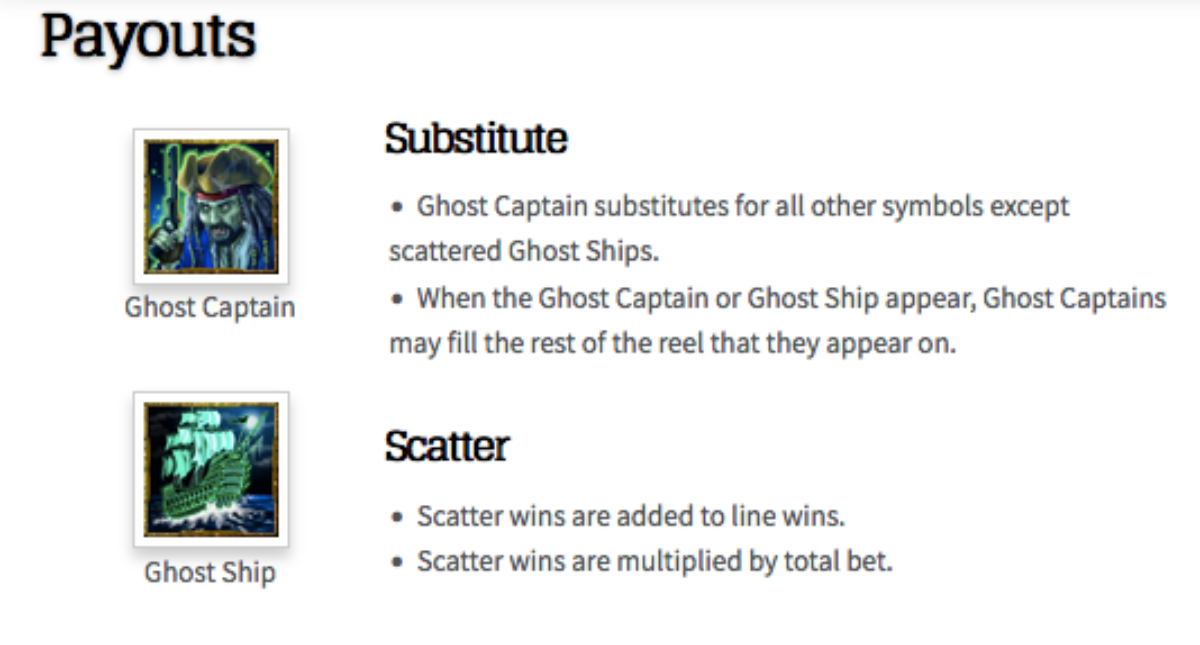Viewport: 1200px width, 645px height.
Task: Click the bullet before 'When the Ghost Captain'
Action: (398, 299)
